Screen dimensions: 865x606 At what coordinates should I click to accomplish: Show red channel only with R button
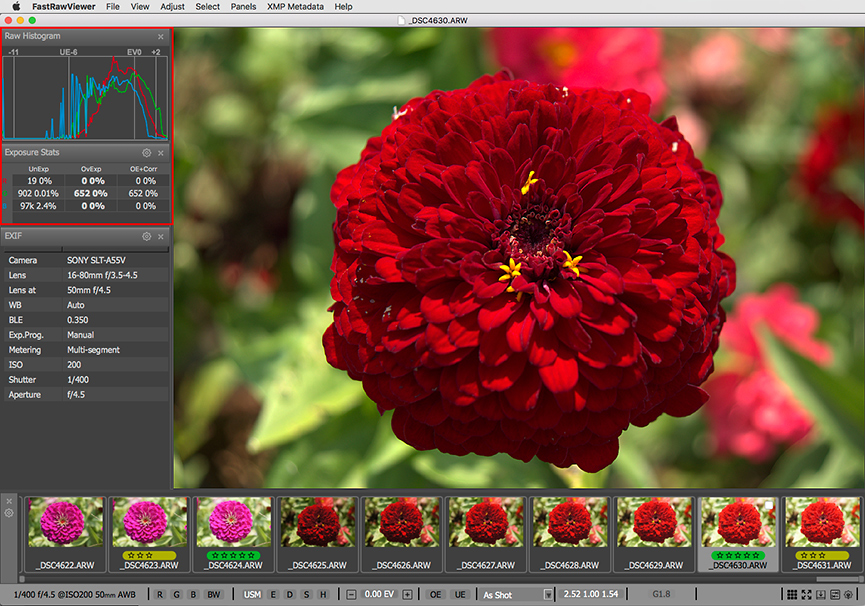(161, 594)
